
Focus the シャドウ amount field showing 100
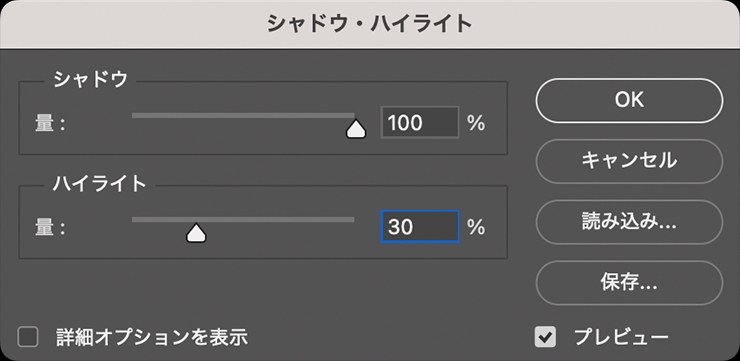420,123
